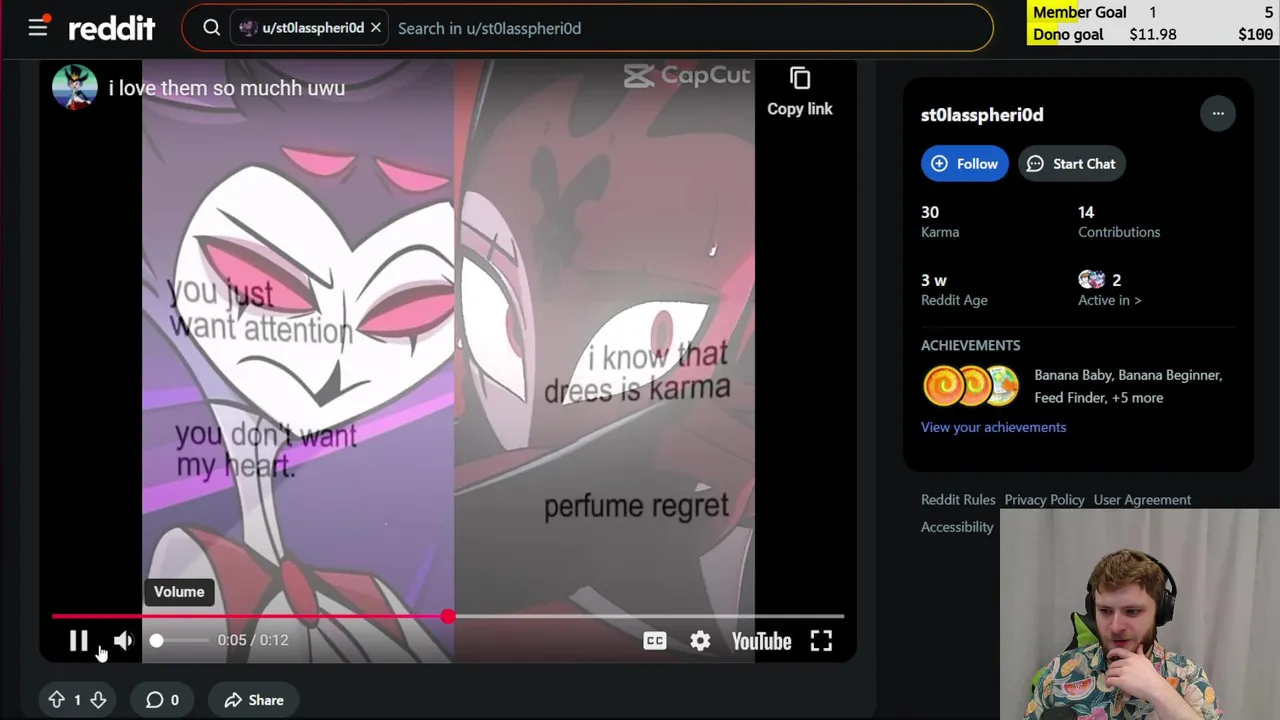The image size is (1280, 720).
Task: Share the post
Action: pyautogui.click(x=254, y=700)
